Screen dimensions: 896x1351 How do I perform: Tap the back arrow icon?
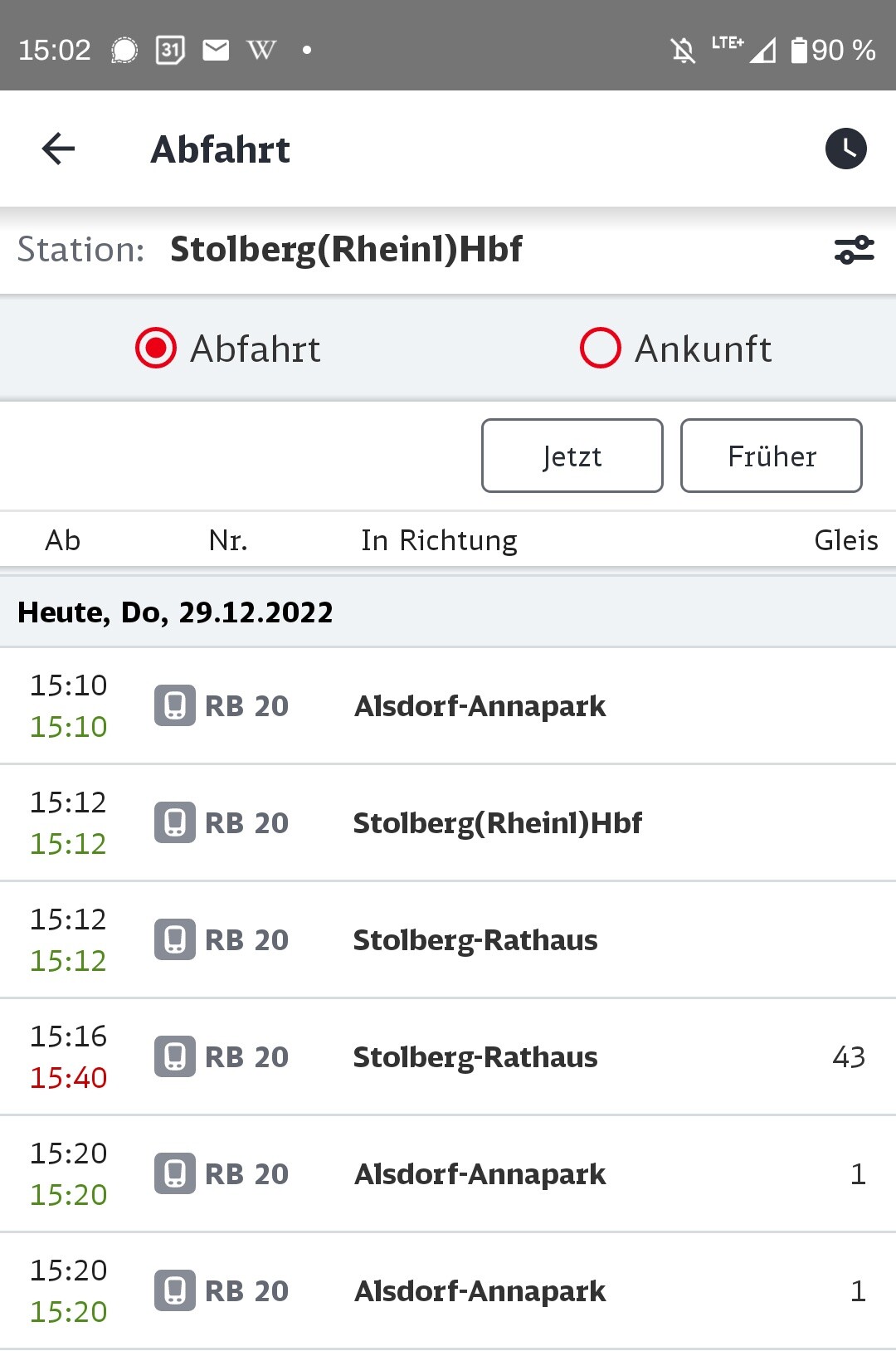[x=58, y=149]
